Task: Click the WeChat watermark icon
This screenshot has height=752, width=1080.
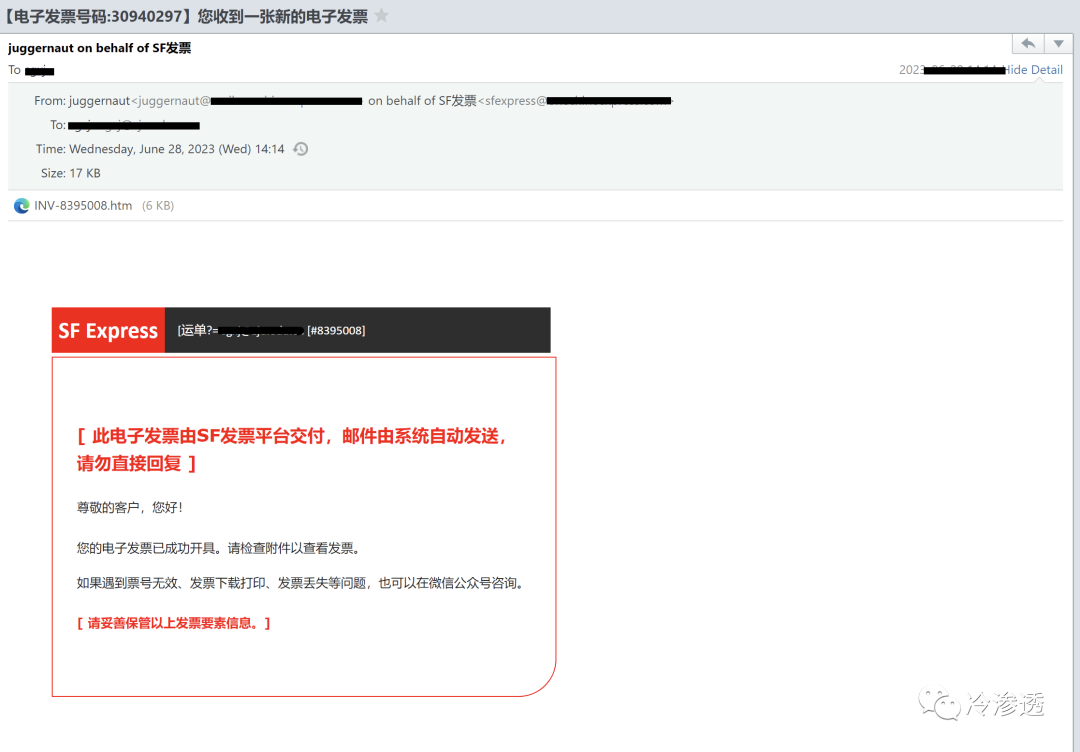Action: [939, 704]
